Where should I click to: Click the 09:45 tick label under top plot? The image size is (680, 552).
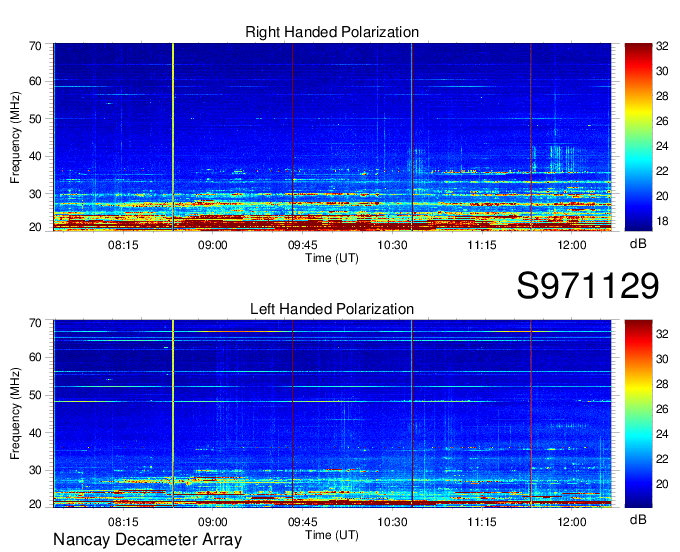click(302, 245)
